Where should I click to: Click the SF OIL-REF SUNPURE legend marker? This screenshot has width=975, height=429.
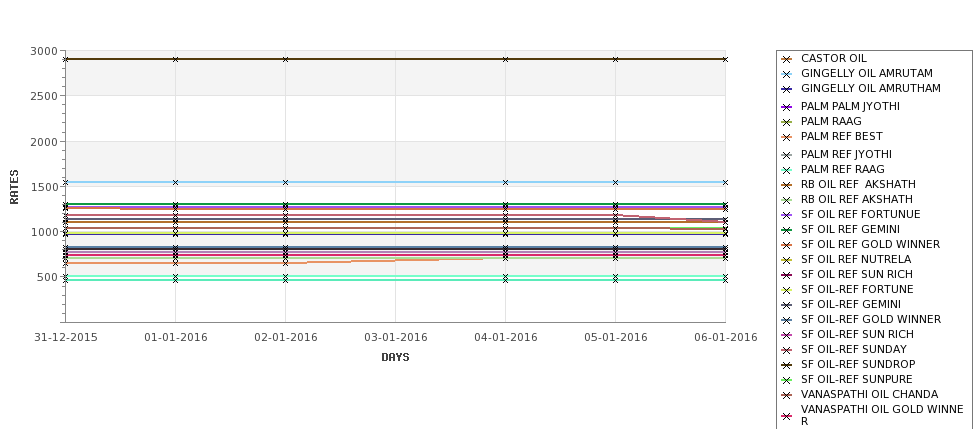pyautogui.click(x=786, y=380)
